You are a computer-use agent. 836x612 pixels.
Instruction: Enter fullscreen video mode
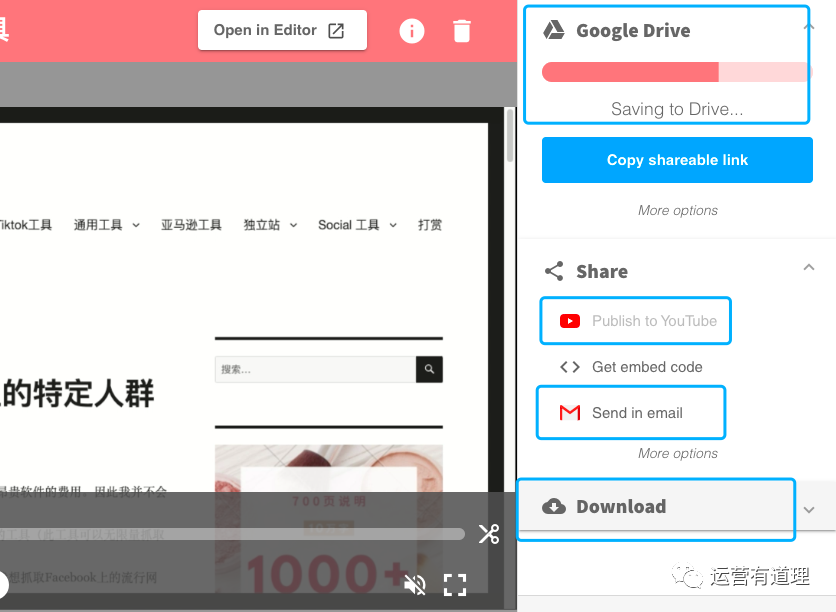(x=455, y=585)
